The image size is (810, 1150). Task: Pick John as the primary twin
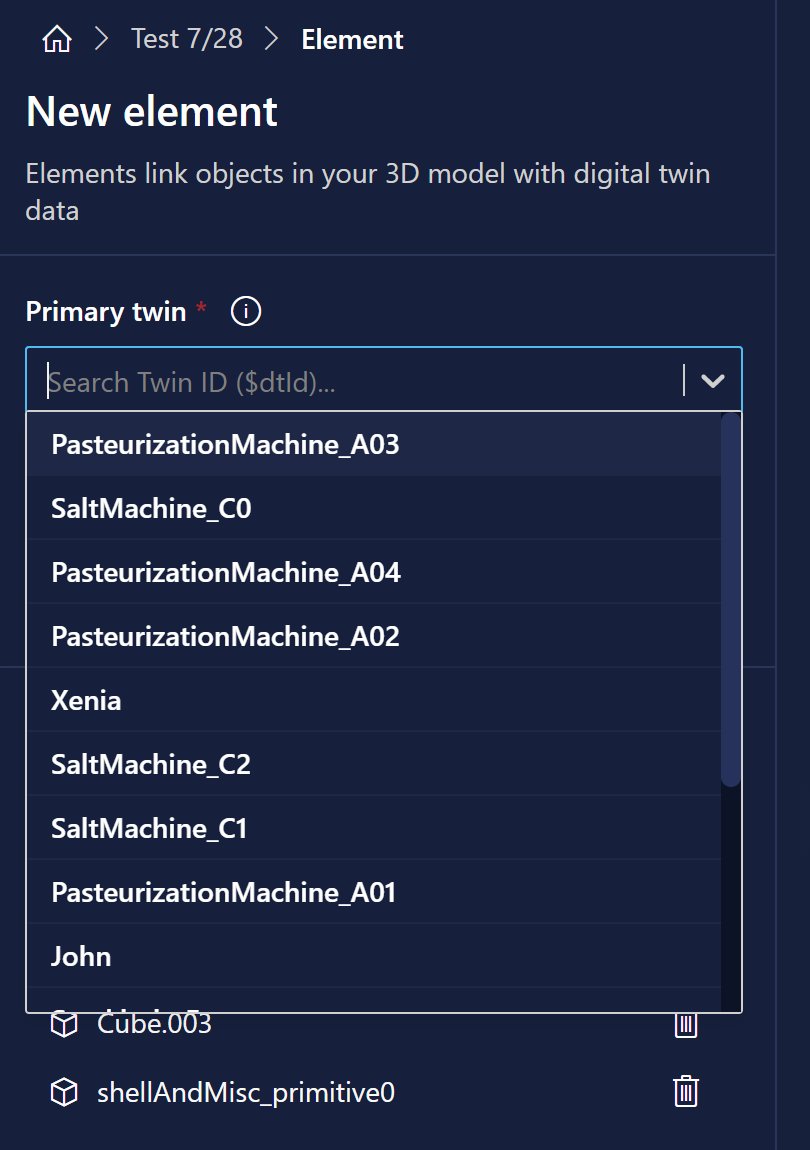click(x=81, y=956)
